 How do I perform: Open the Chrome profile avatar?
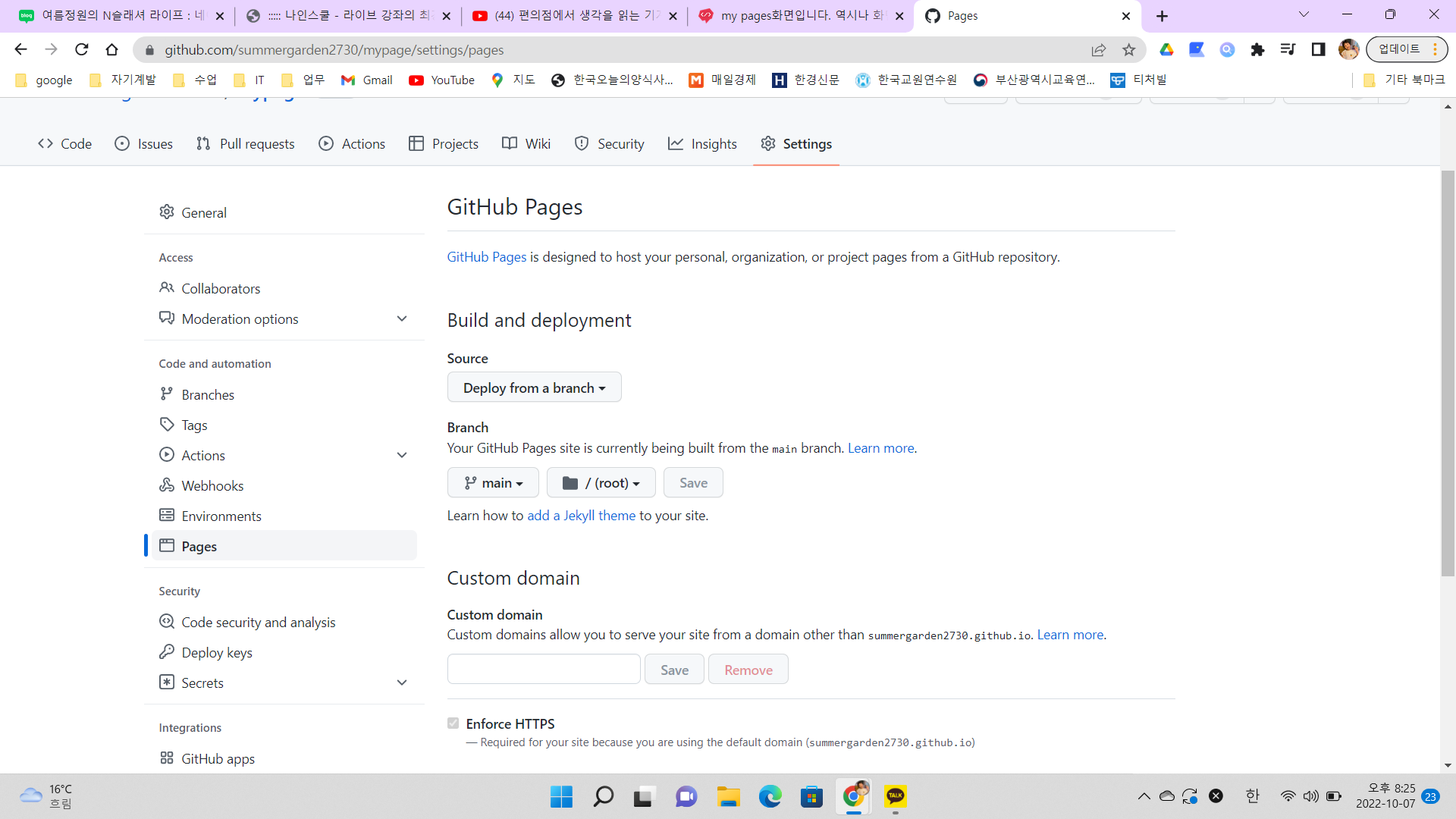click(x=1348, y=49)
